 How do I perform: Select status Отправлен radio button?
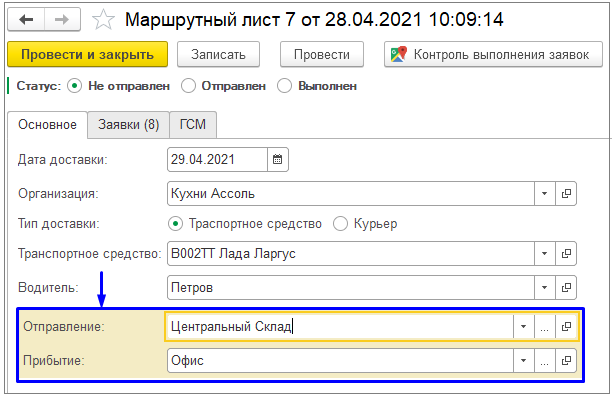(188, 86)
